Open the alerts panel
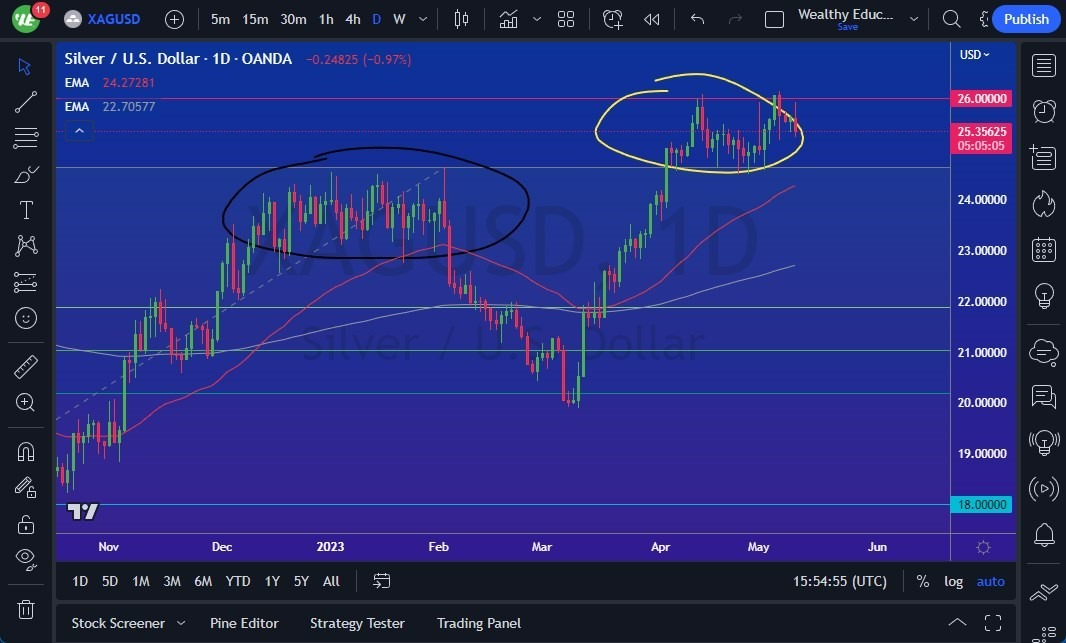This screenshot has height=643, width=1066. (1044, 111)
